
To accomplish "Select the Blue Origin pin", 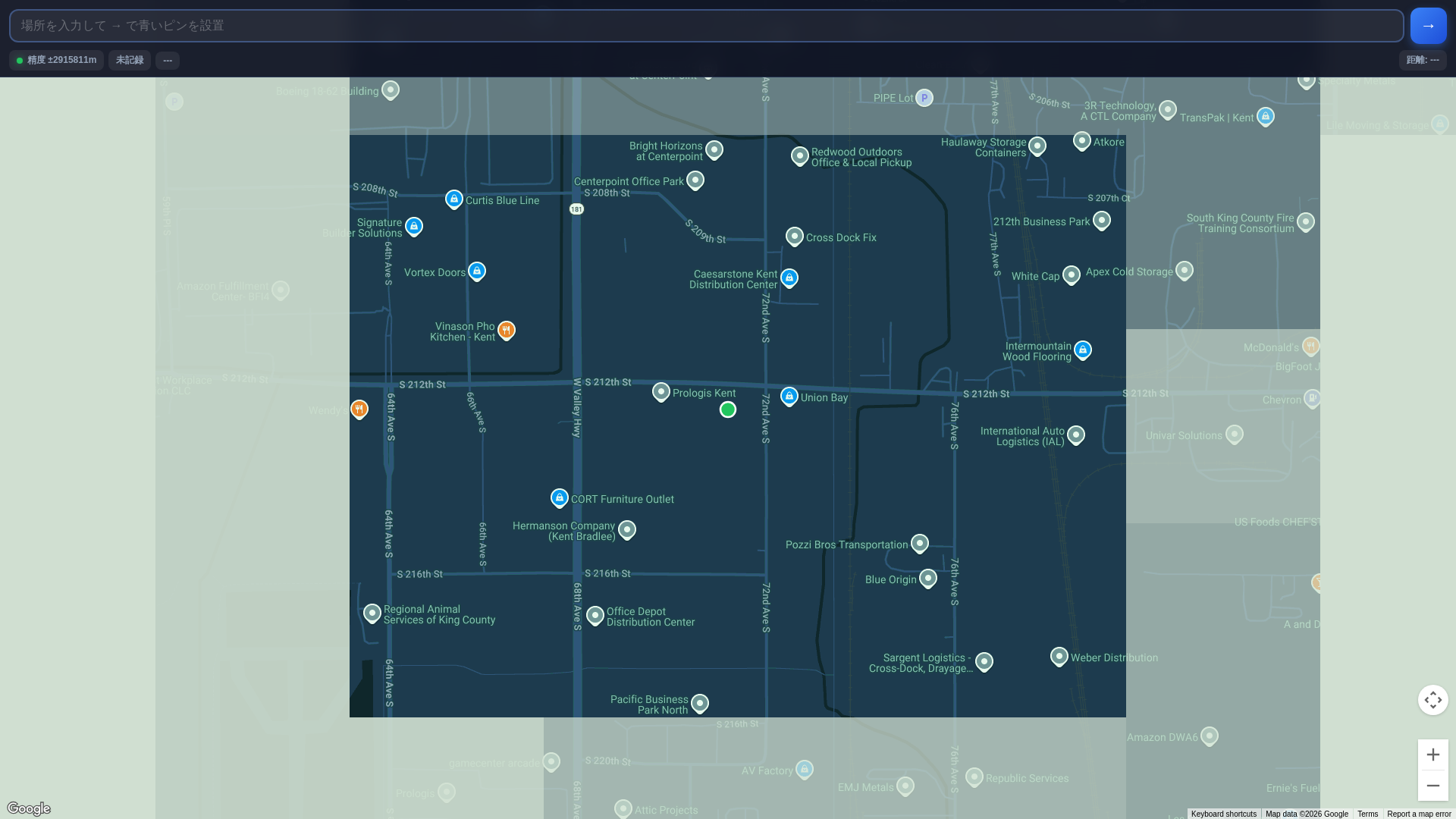I will 927,578.
